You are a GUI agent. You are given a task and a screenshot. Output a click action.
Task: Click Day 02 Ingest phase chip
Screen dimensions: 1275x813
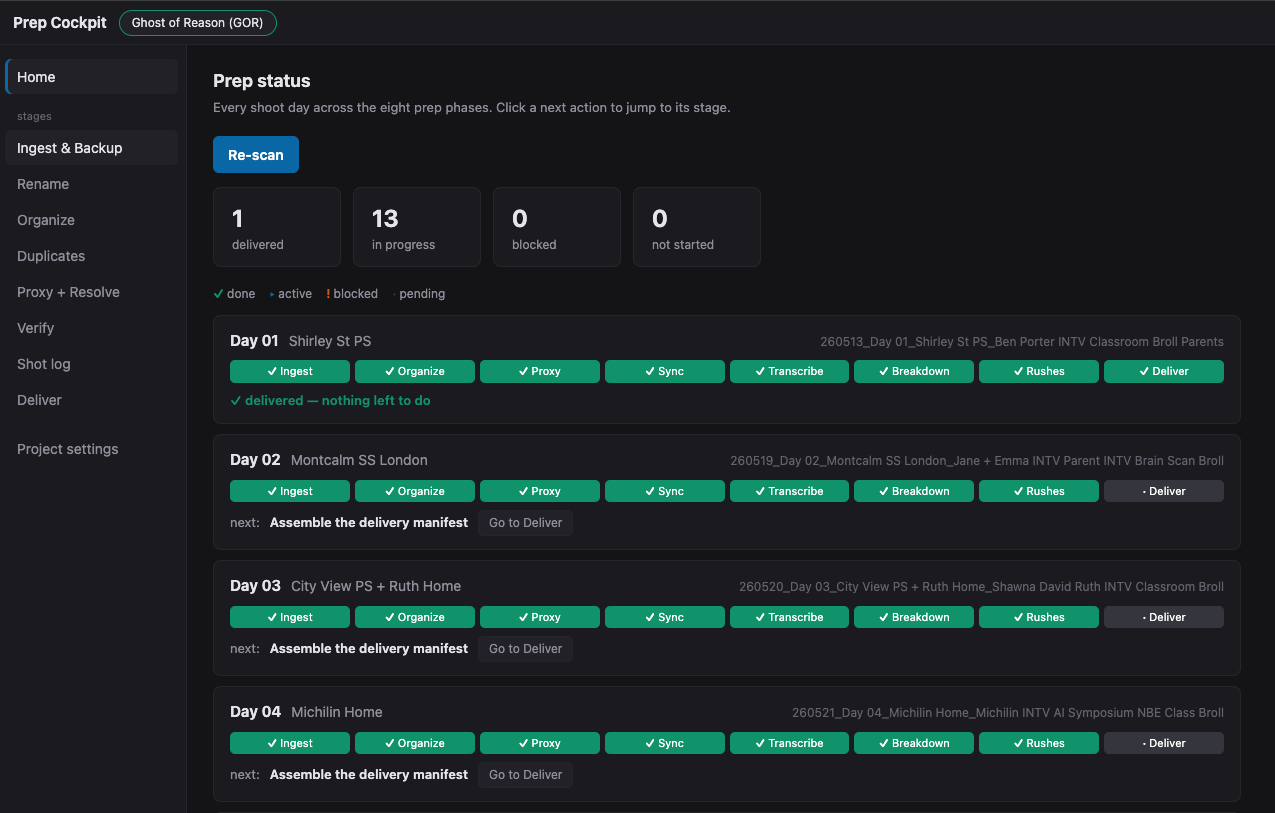pos(290,491)
